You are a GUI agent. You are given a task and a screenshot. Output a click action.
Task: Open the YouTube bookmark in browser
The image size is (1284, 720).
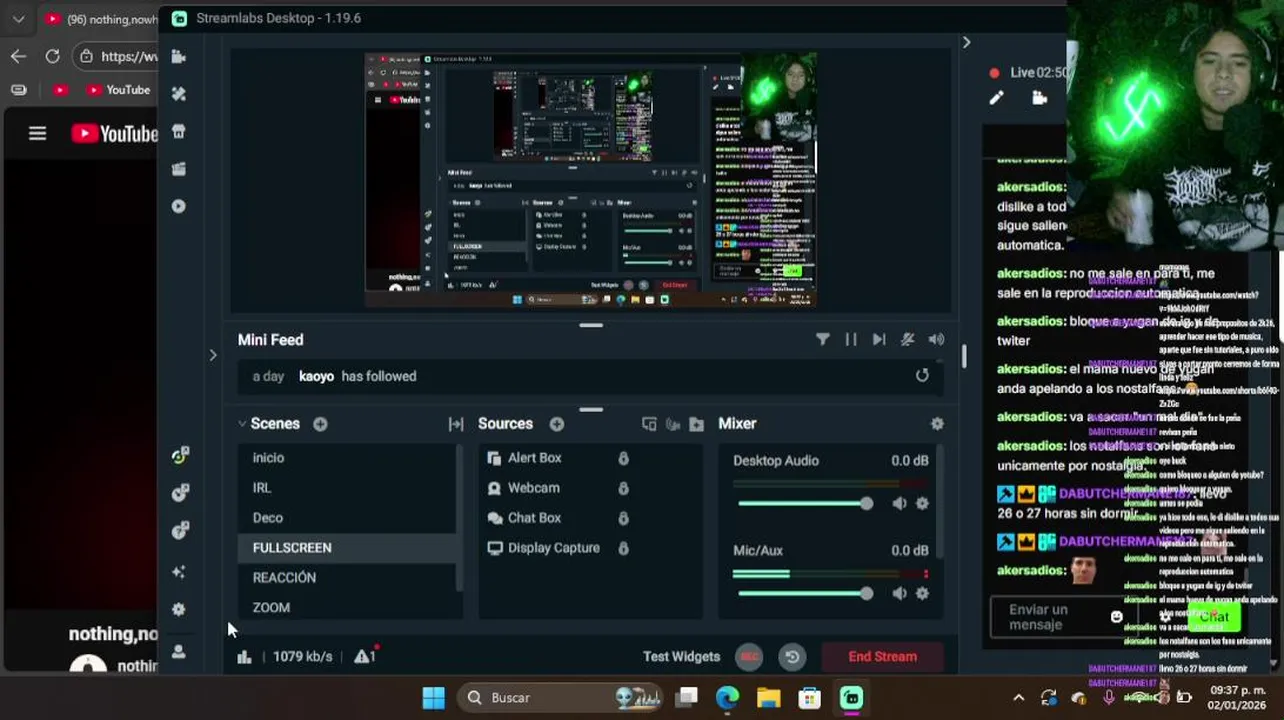117,90
